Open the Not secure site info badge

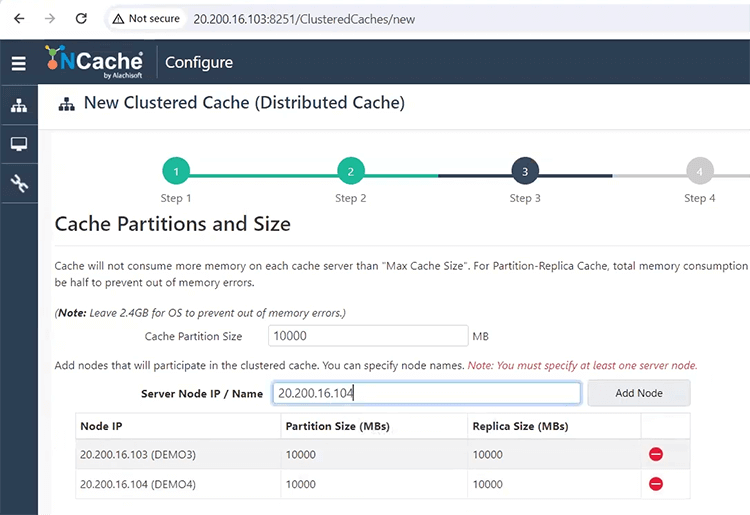coord(146,19)
